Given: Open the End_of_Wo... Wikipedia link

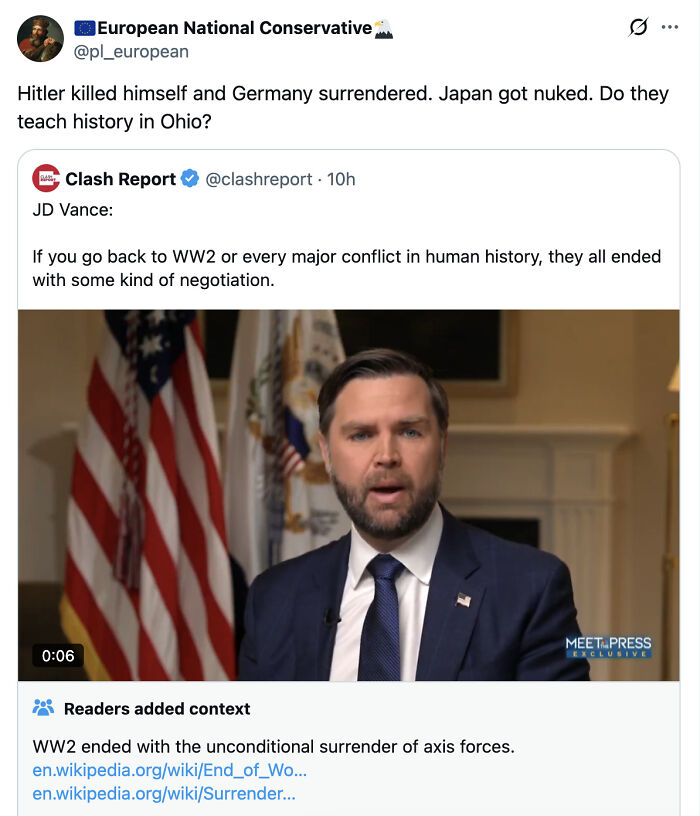Looking at the screenshot, I should (169, 770).
